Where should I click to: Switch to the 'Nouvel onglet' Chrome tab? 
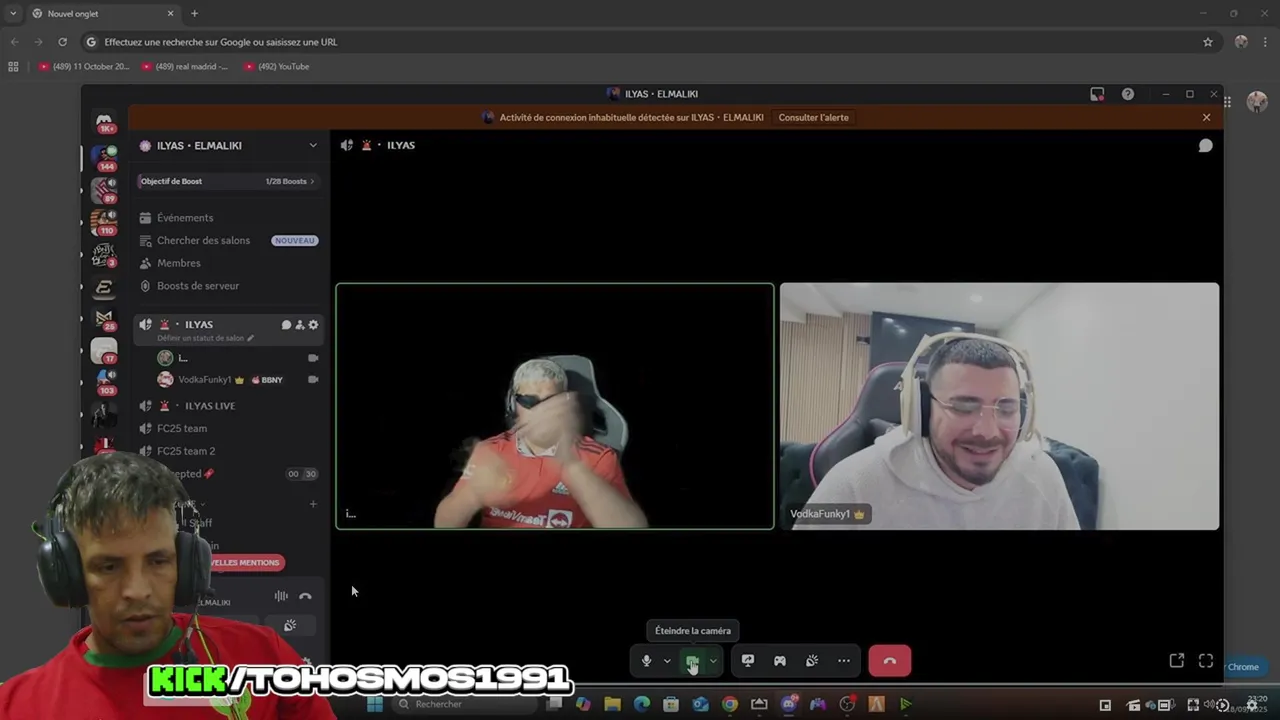coord(100,14)
